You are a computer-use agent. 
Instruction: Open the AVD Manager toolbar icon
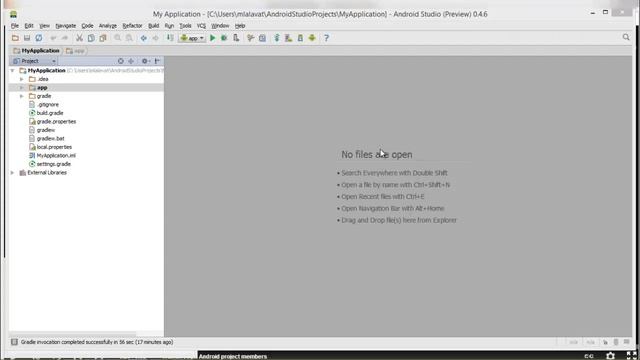(289, 38)
